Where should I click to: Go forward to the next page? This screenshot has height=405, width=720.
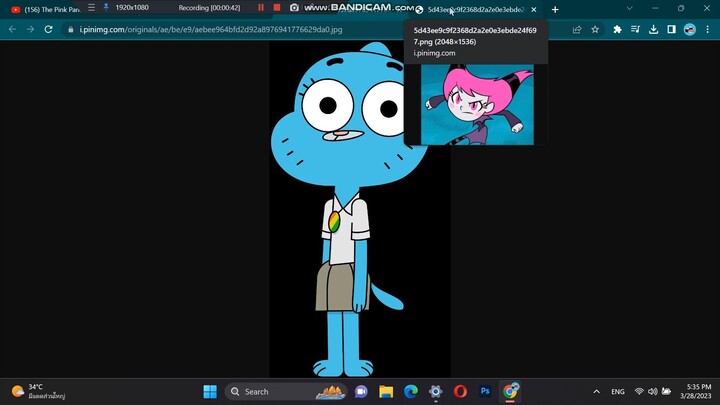click(x=30, y=29)
